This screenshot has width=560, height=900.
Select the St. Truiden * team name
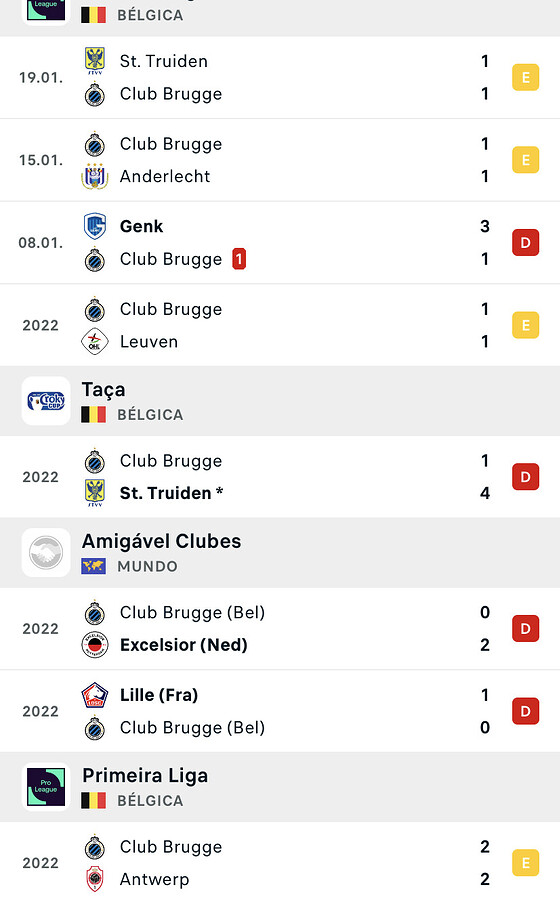click(x=171, y=493)
